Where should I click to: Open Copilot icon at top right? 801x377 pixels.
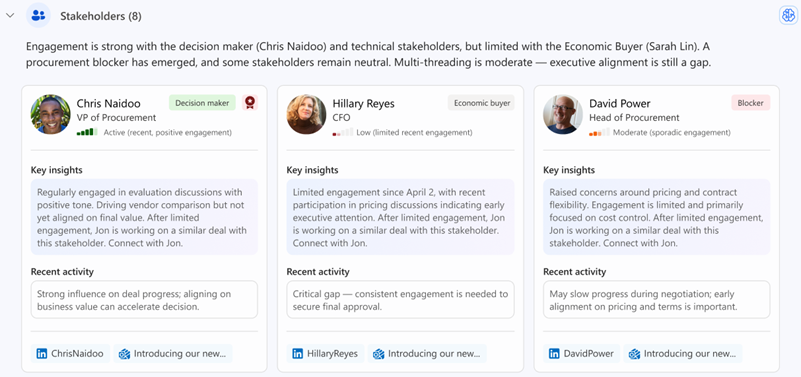click(788, 15)
